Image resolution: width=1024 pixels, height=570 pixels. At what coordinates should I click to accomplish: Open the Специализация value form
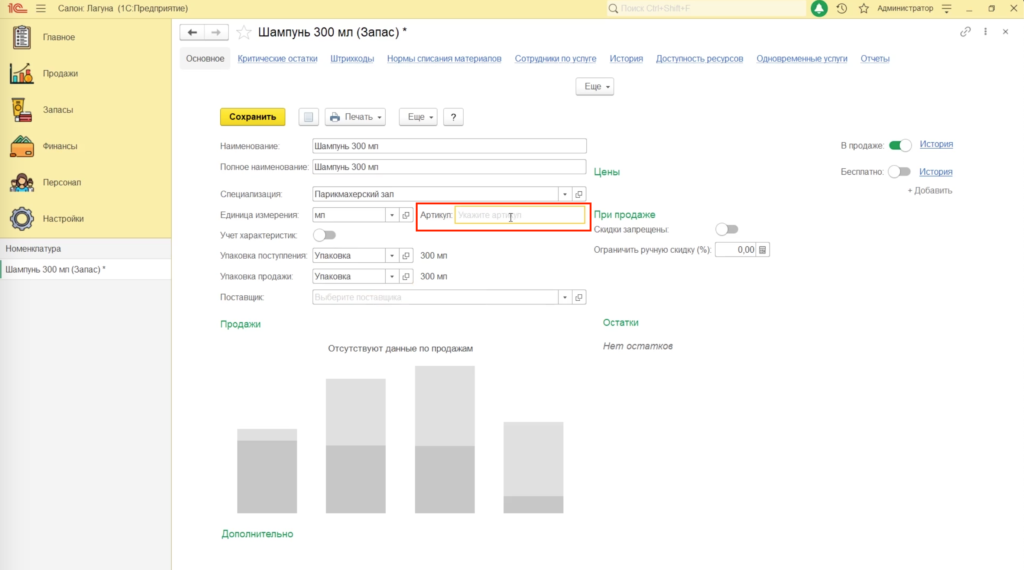[579, 194]
